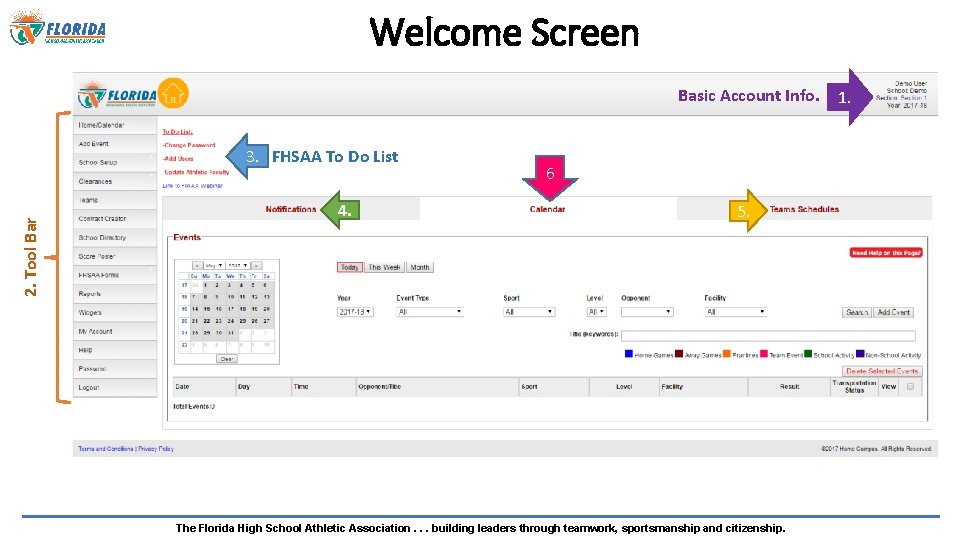Viewport: 960px width, 540px height.
Task: Click the Today button
Action: [x=350, y=268]
